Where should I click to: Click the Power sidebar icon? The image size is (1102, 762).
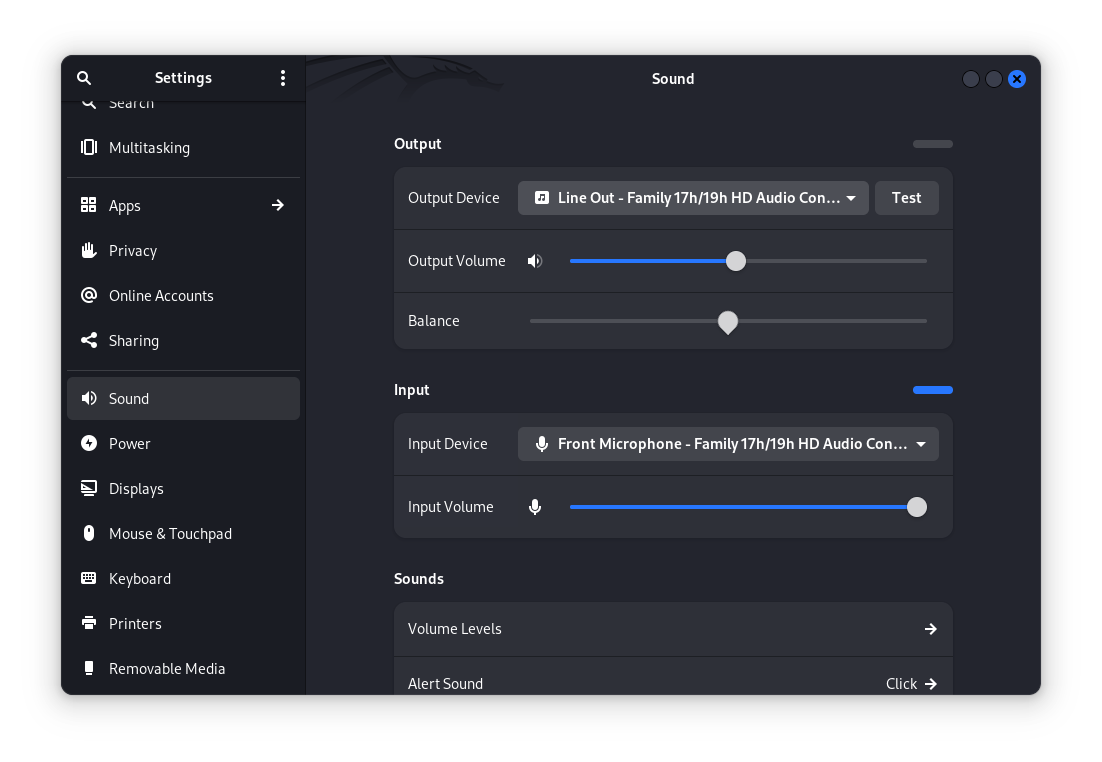point(88,443)
